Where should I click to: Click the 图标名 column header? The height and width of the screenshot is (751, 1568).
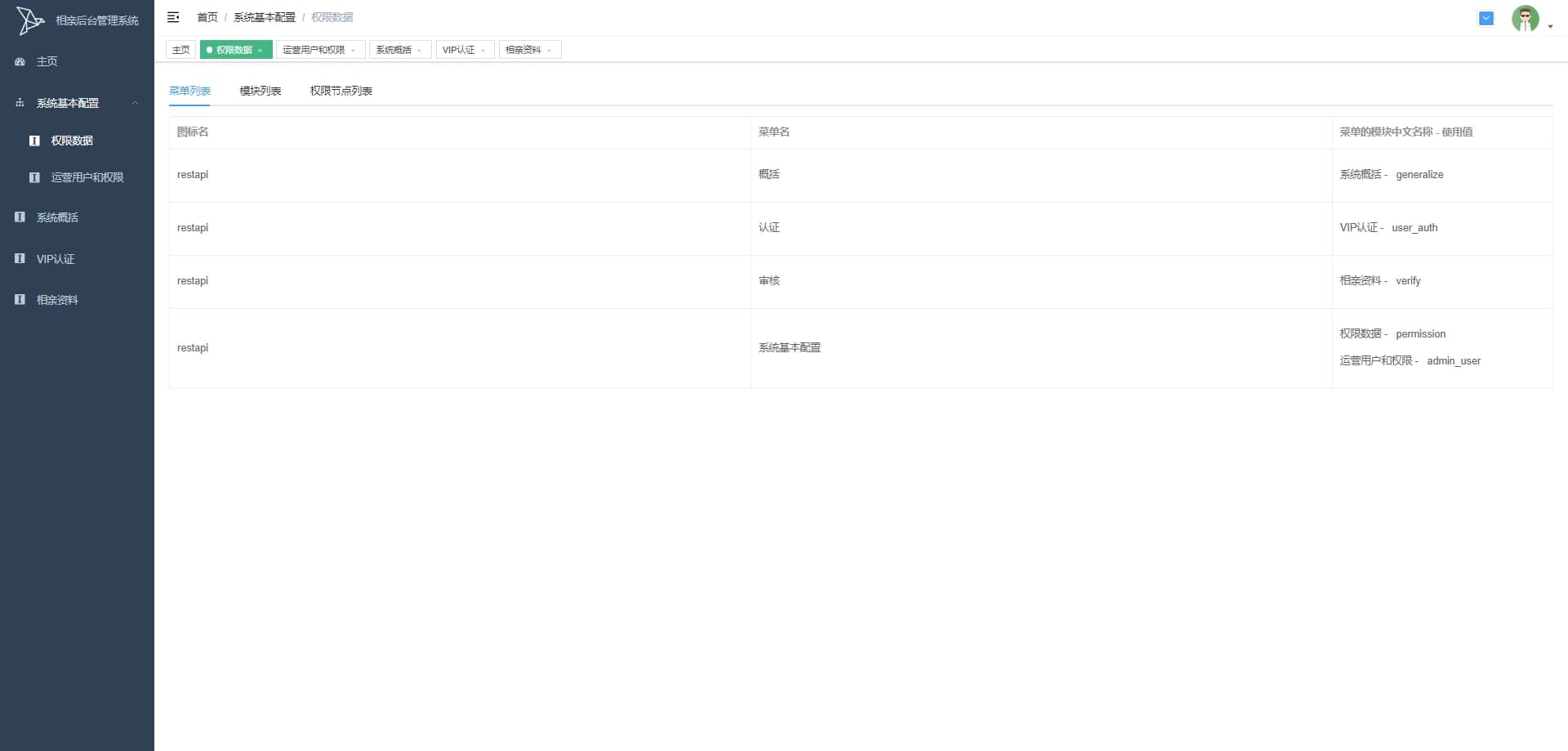193,132
